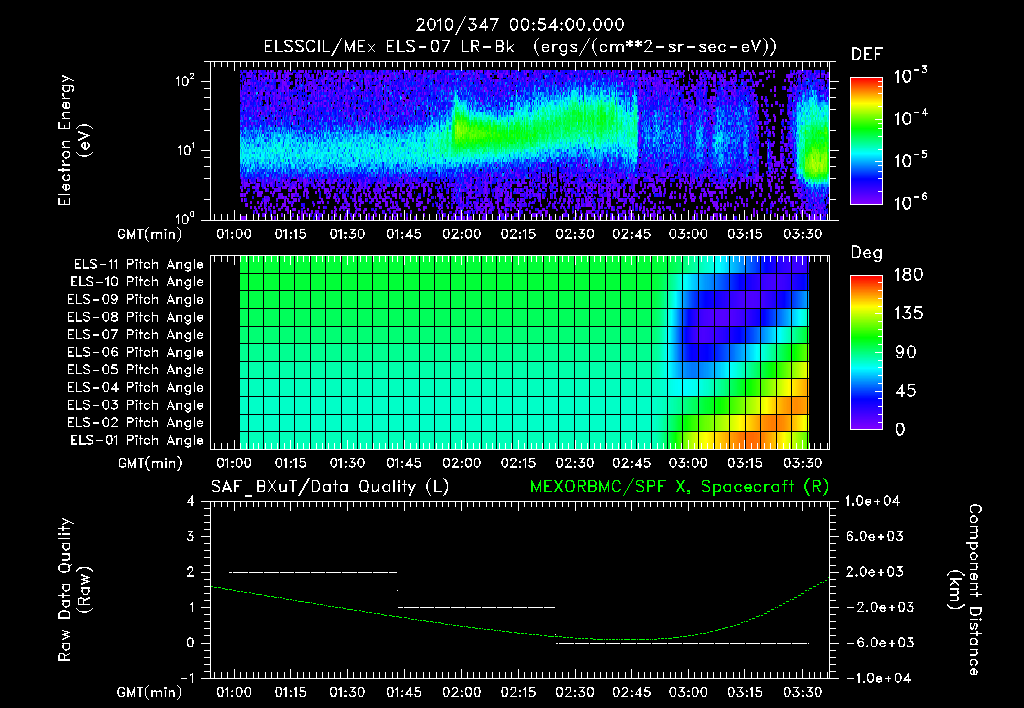Screen dimensions: 1024x708
Task: Select the 10^-5 DEF scale label
Action: point(910,160)
